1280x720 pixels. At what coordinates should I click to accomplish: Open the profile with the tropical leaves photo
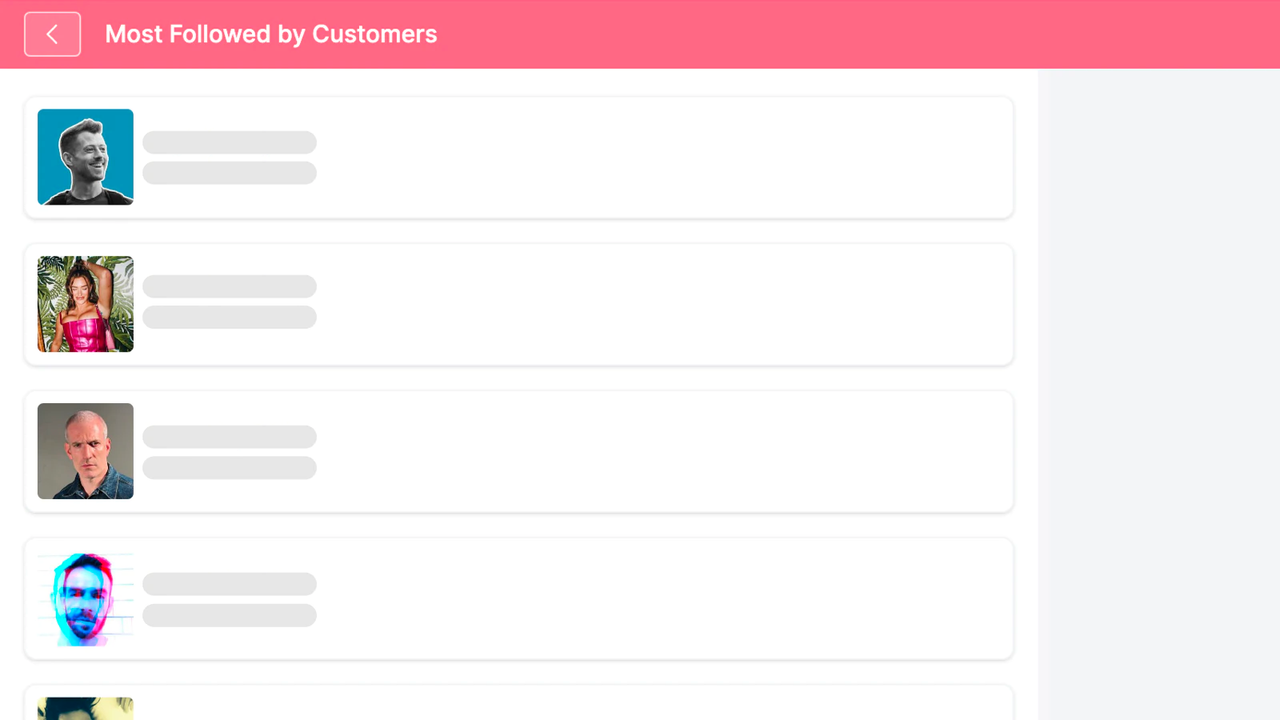pos(85,304)
